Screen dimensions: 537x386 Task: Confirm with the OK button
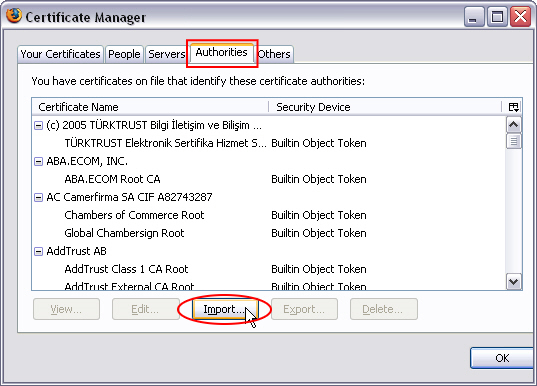click(x=502, y=358)
